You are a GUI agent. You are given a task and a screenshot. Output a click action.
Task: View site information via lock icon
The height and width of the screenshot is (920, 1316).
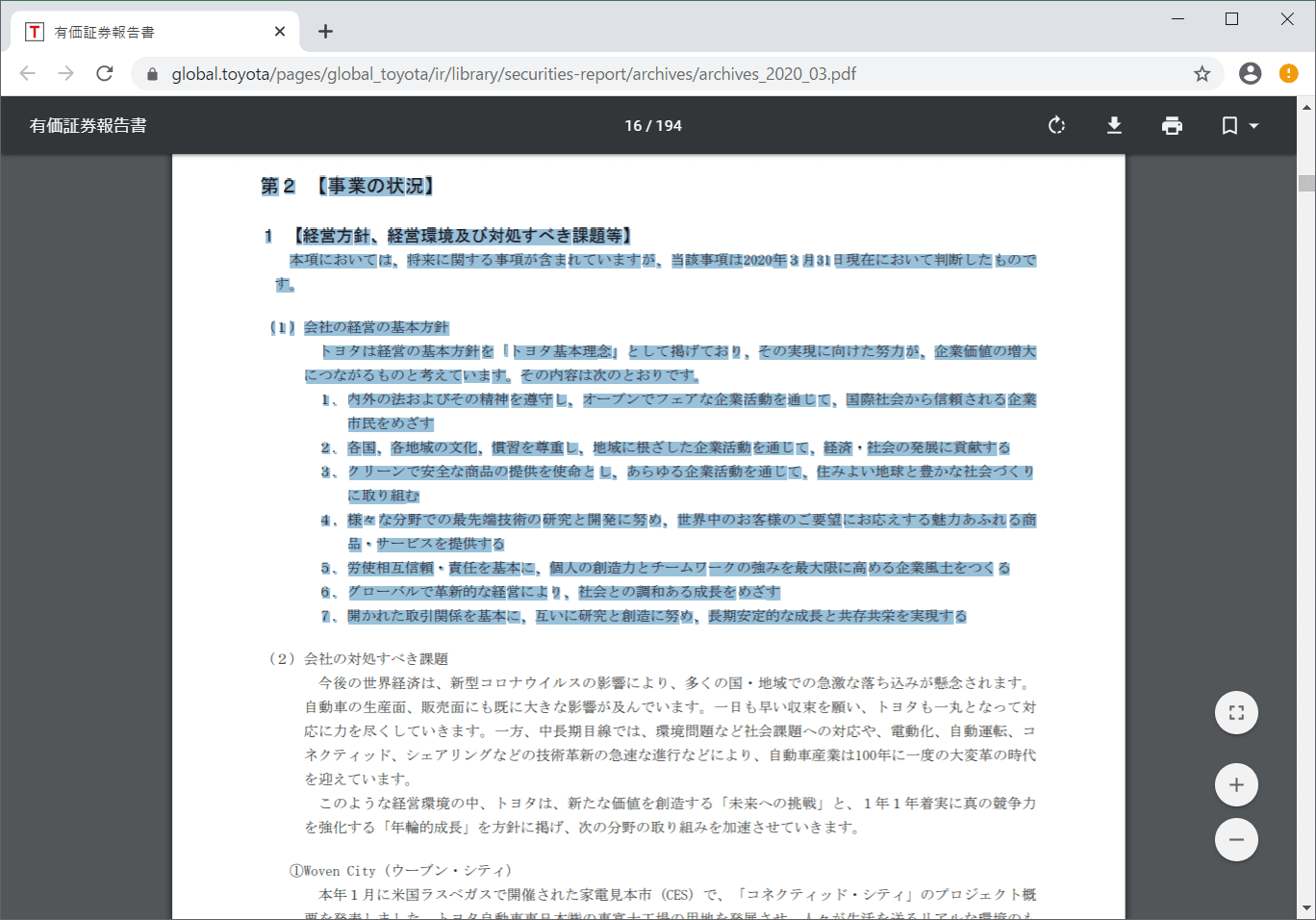pos(152,74)
